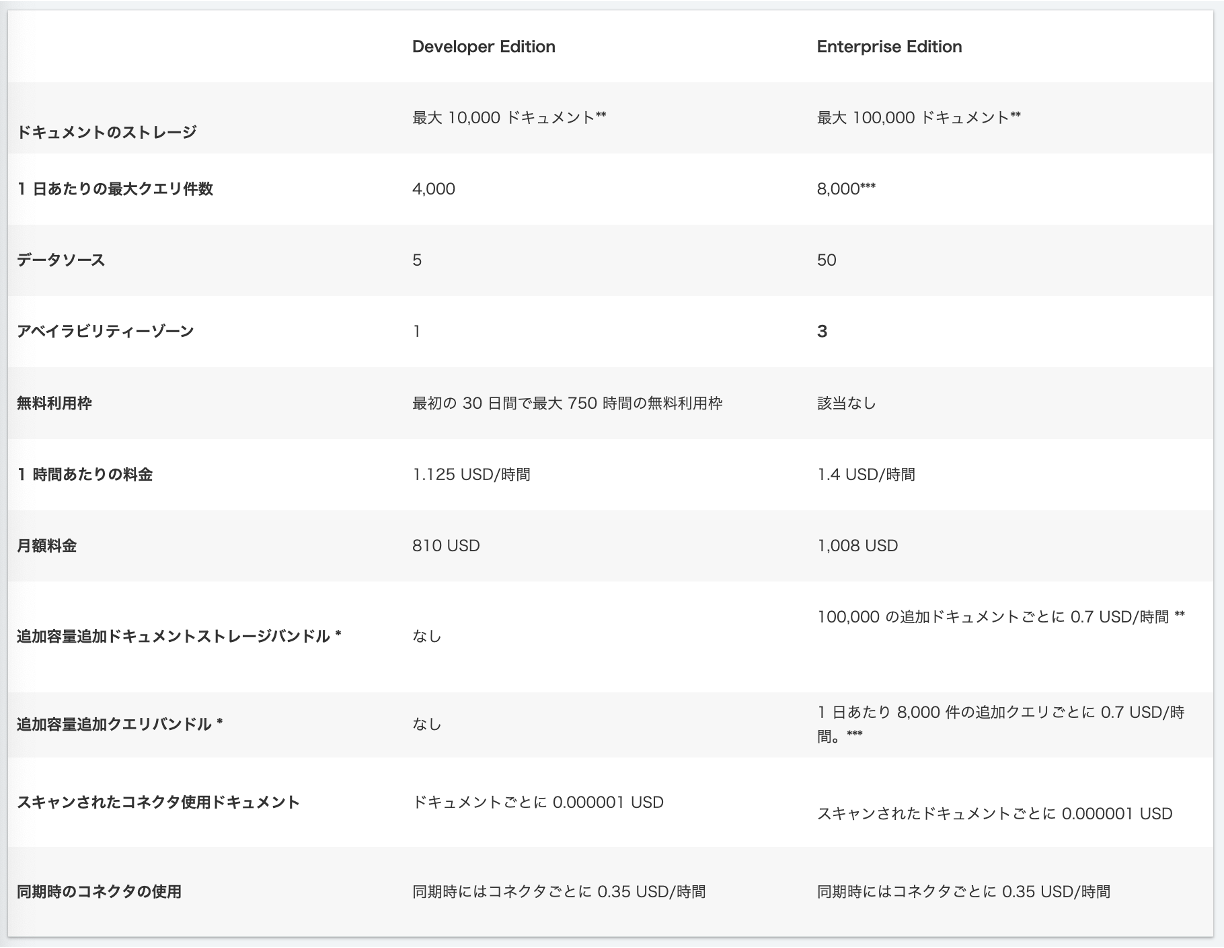Click the Developer availability zone value 1
The height and width of the screenshot is (948, 1224).
tap(417, 331)
